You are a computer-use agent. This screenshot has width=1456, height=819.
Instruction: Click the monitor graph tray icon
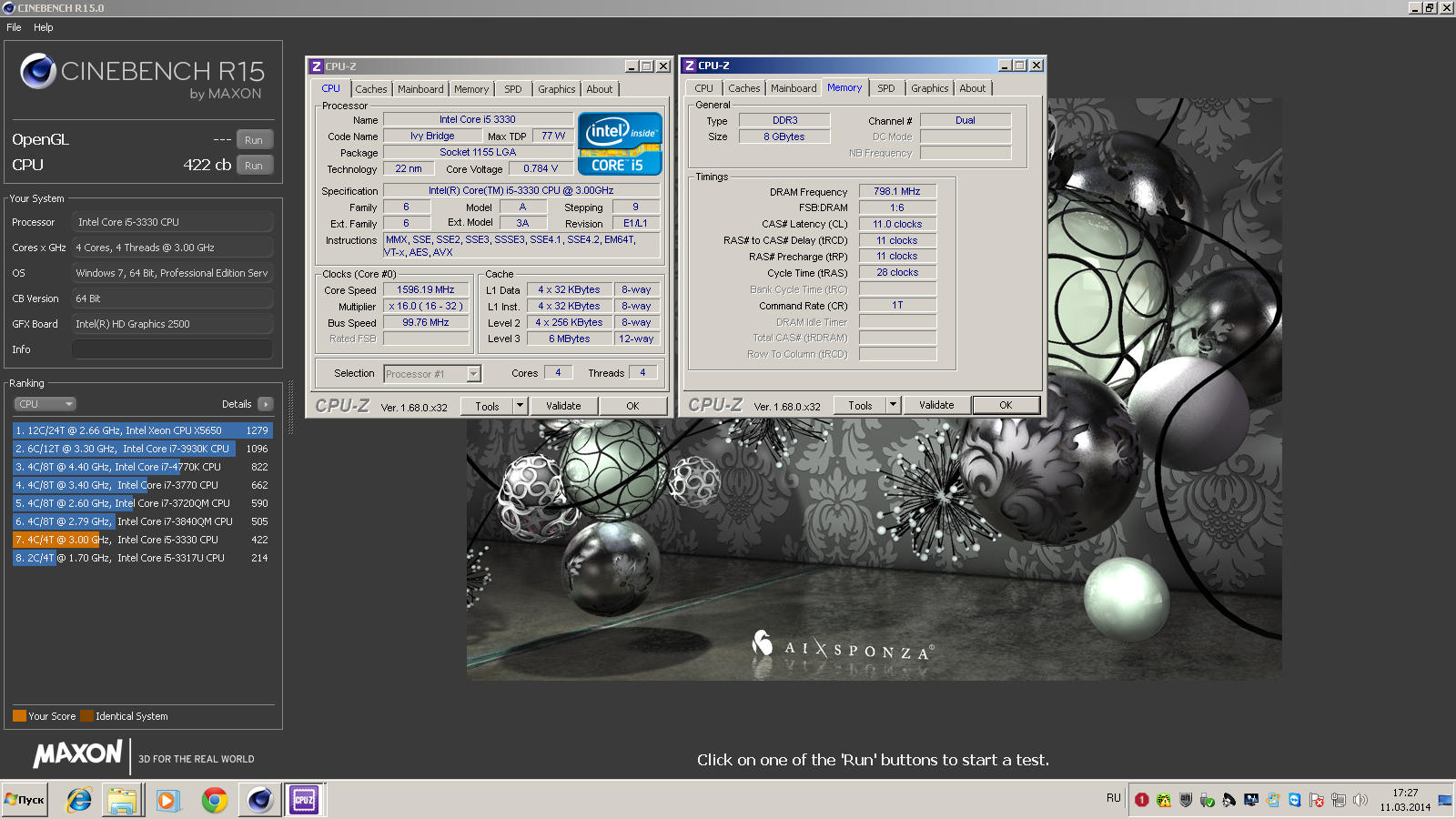pos(1251,800)
